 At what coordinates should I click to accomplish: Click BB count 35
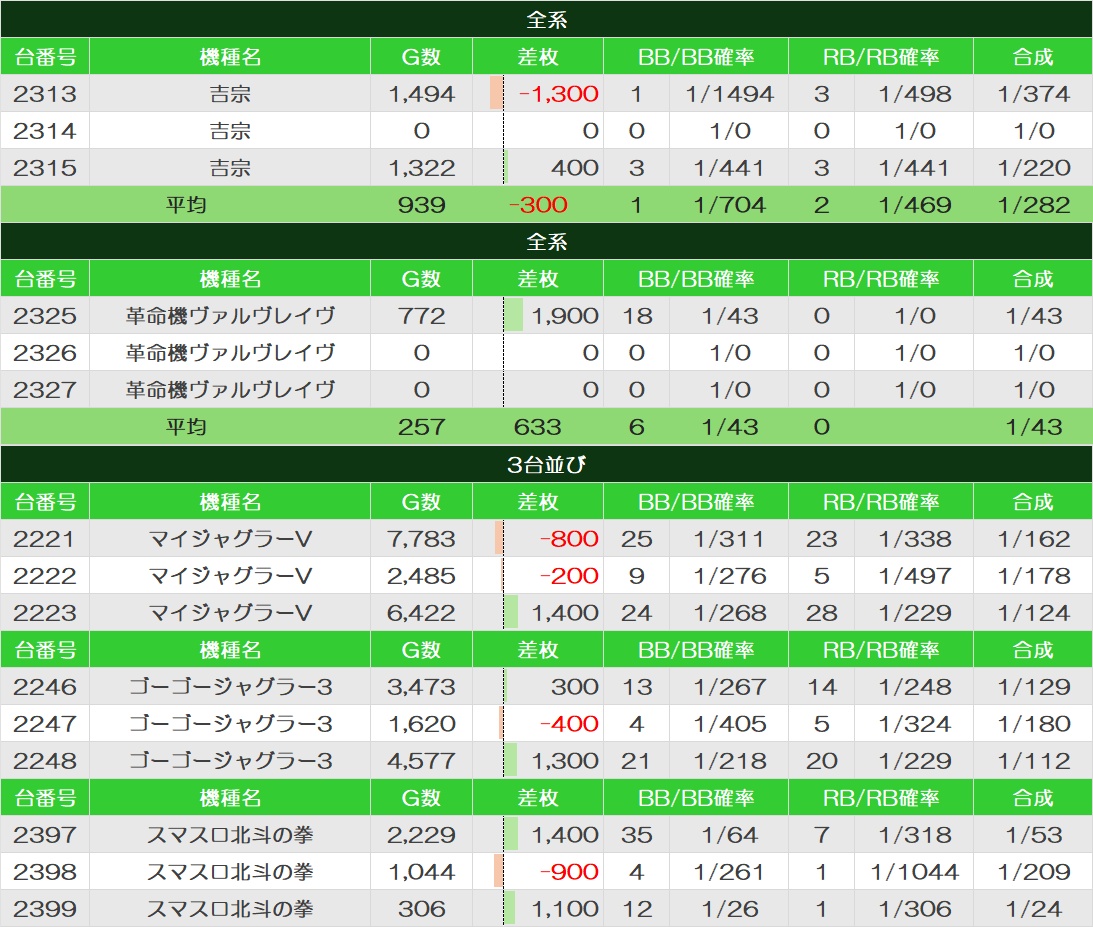point(637,834)
